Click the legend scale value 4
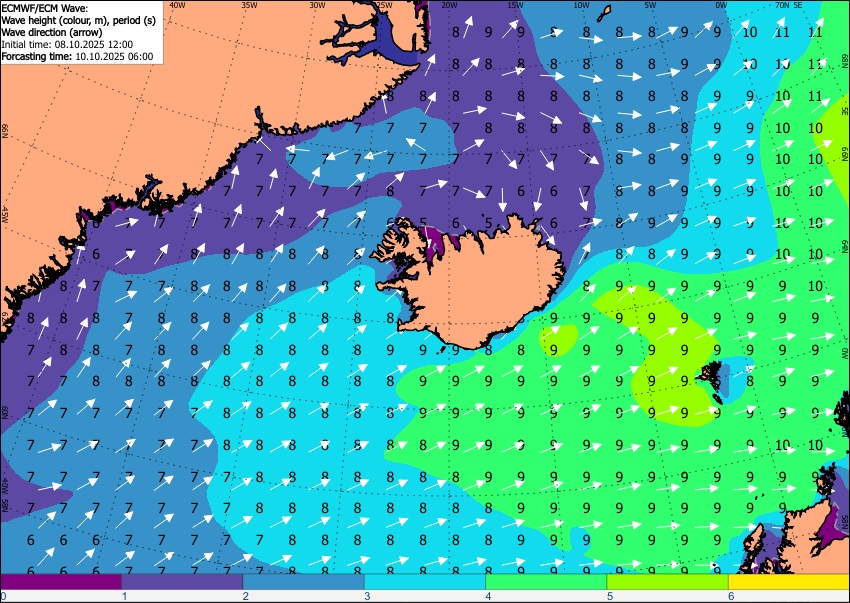The height and width of the screenshot is (603, 850). [488, 596]
